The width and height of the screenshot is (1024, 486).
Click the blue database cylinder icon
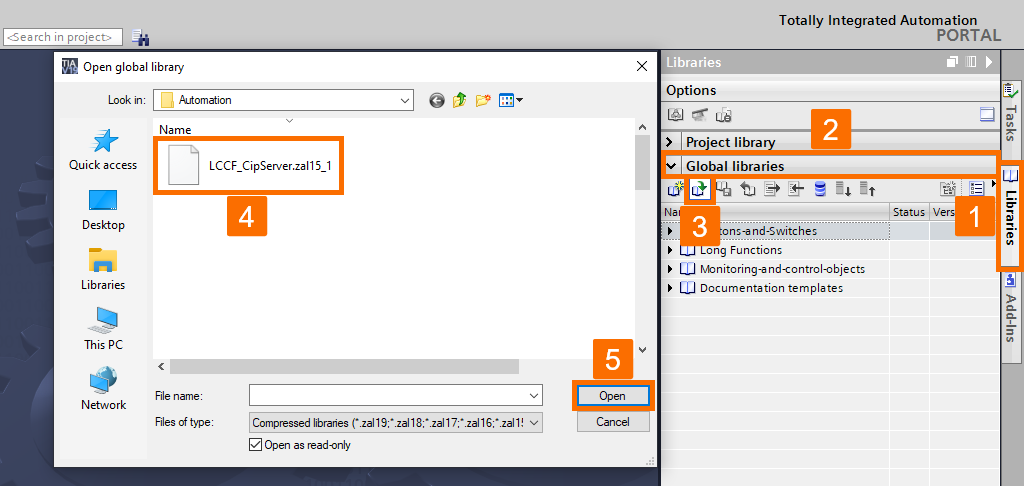click(x=820, y=189)
